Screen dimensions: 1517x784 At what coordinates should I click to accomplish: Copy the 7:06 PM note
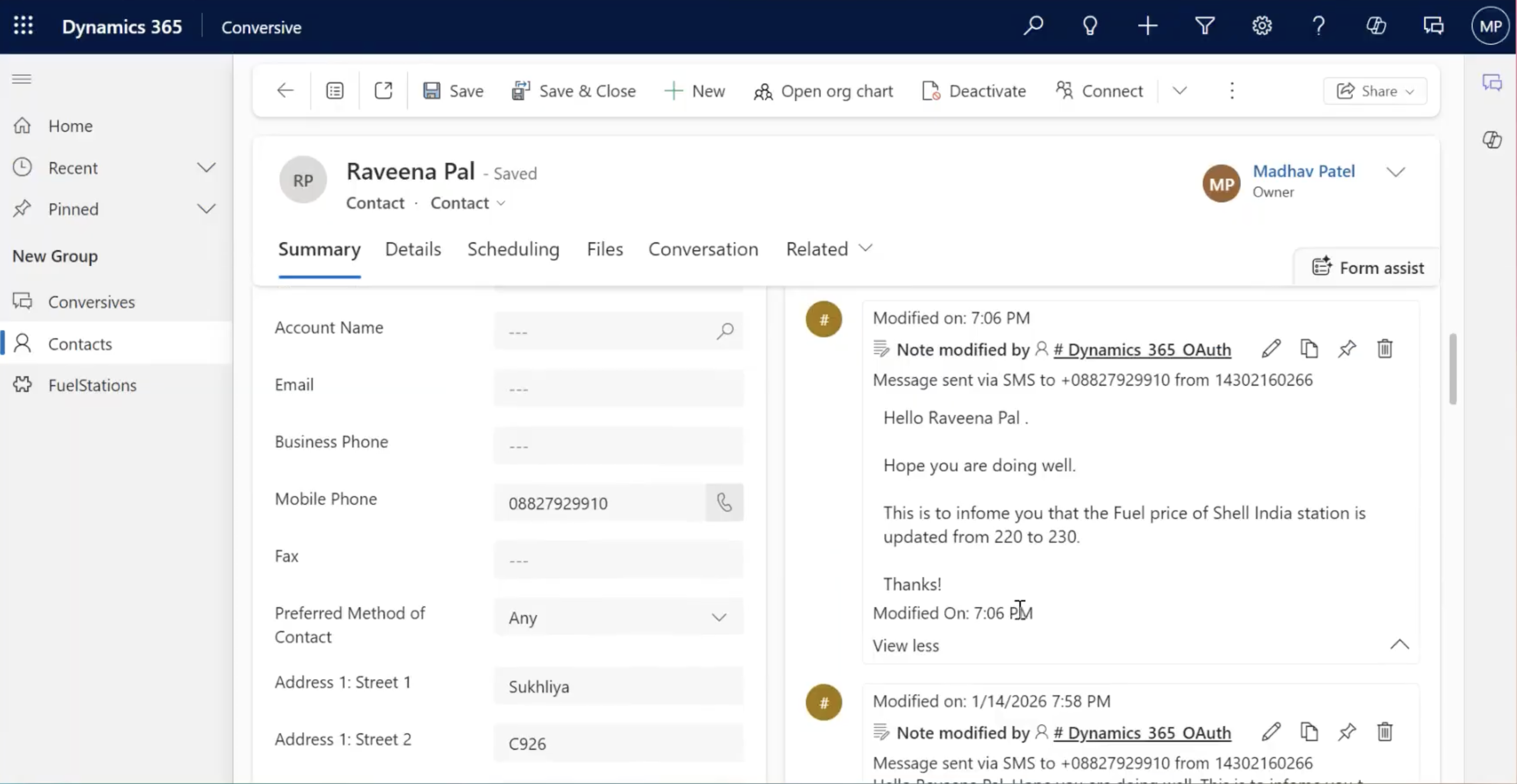[1309, 349]
